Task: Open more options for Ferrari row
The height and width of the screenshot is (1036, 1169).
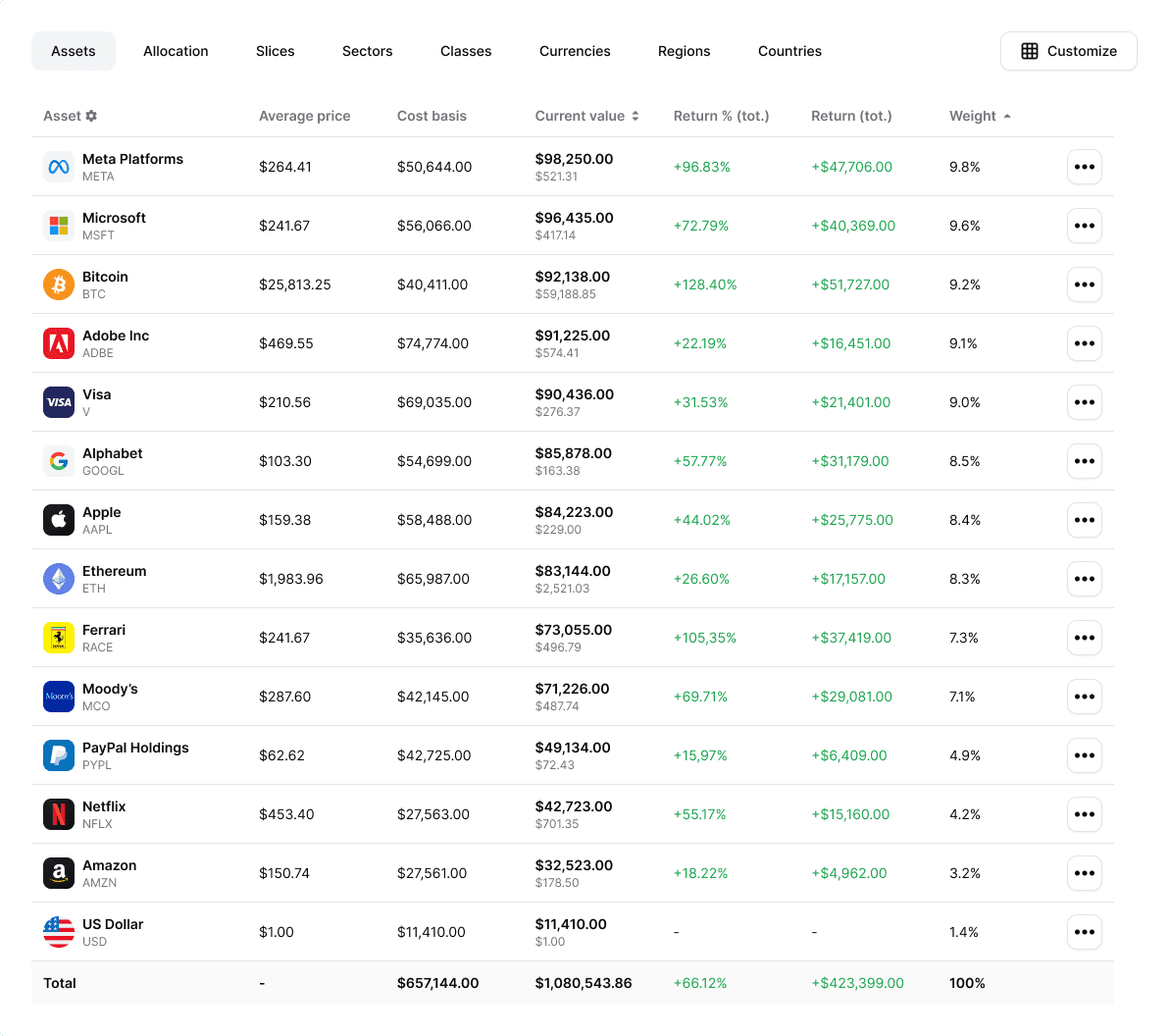Action: 1085,639
